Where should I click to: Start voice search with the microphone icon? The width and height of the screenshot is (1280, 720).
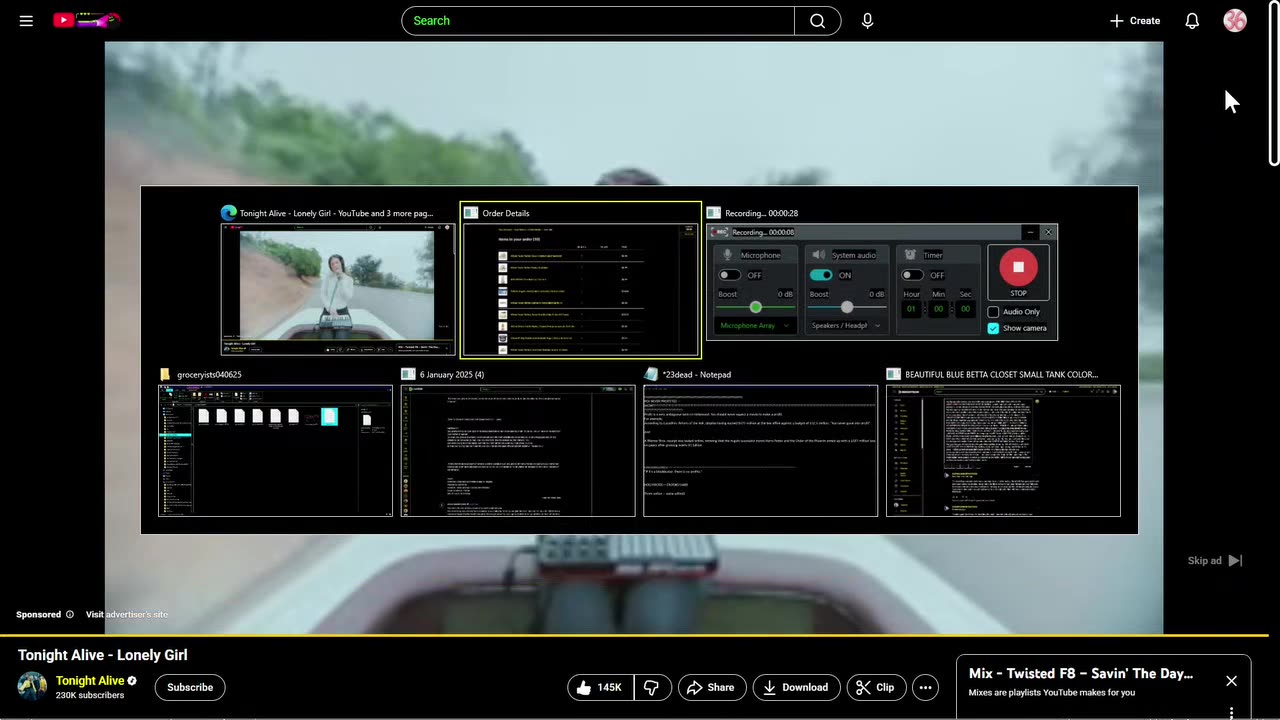click(867, 20)
